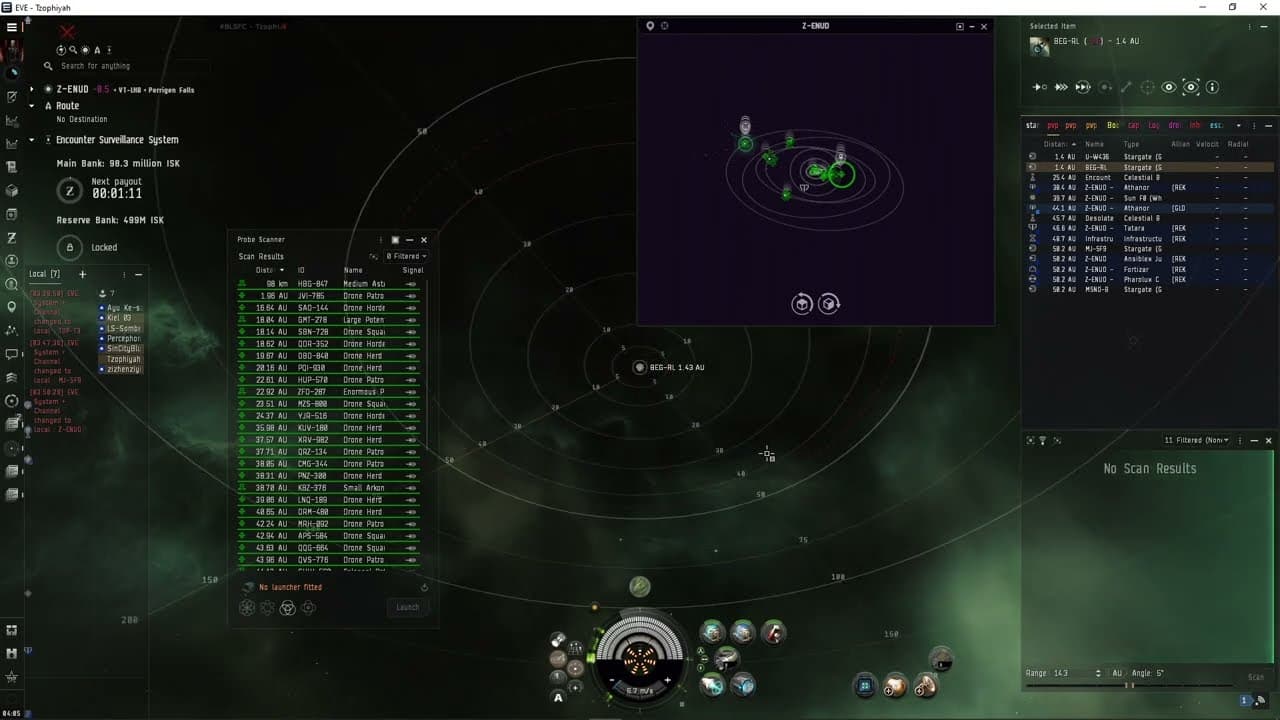Select scan result HBG-847
Image resolution: width=1280 pixels, height=720 pixels.
(329, 284)
